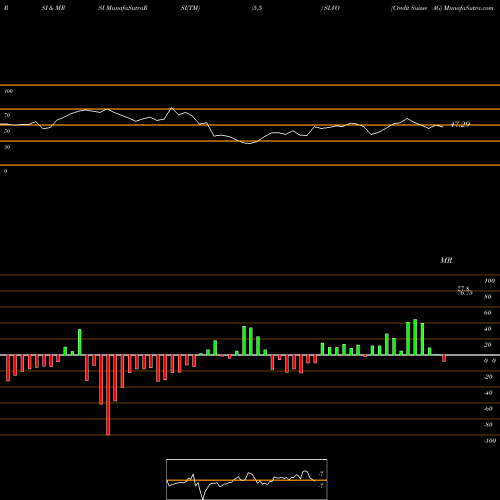Click the tallest green bar in MR histogram

(415, 337)
